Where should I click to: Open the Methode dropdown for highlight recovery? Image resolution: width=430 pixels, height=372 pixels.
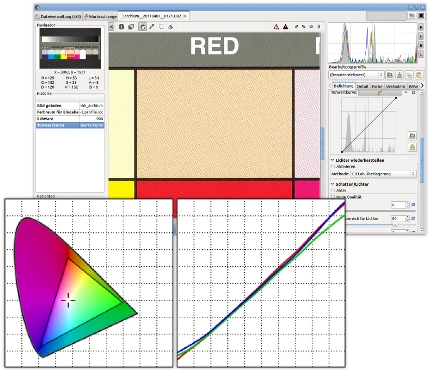point(383,174)
